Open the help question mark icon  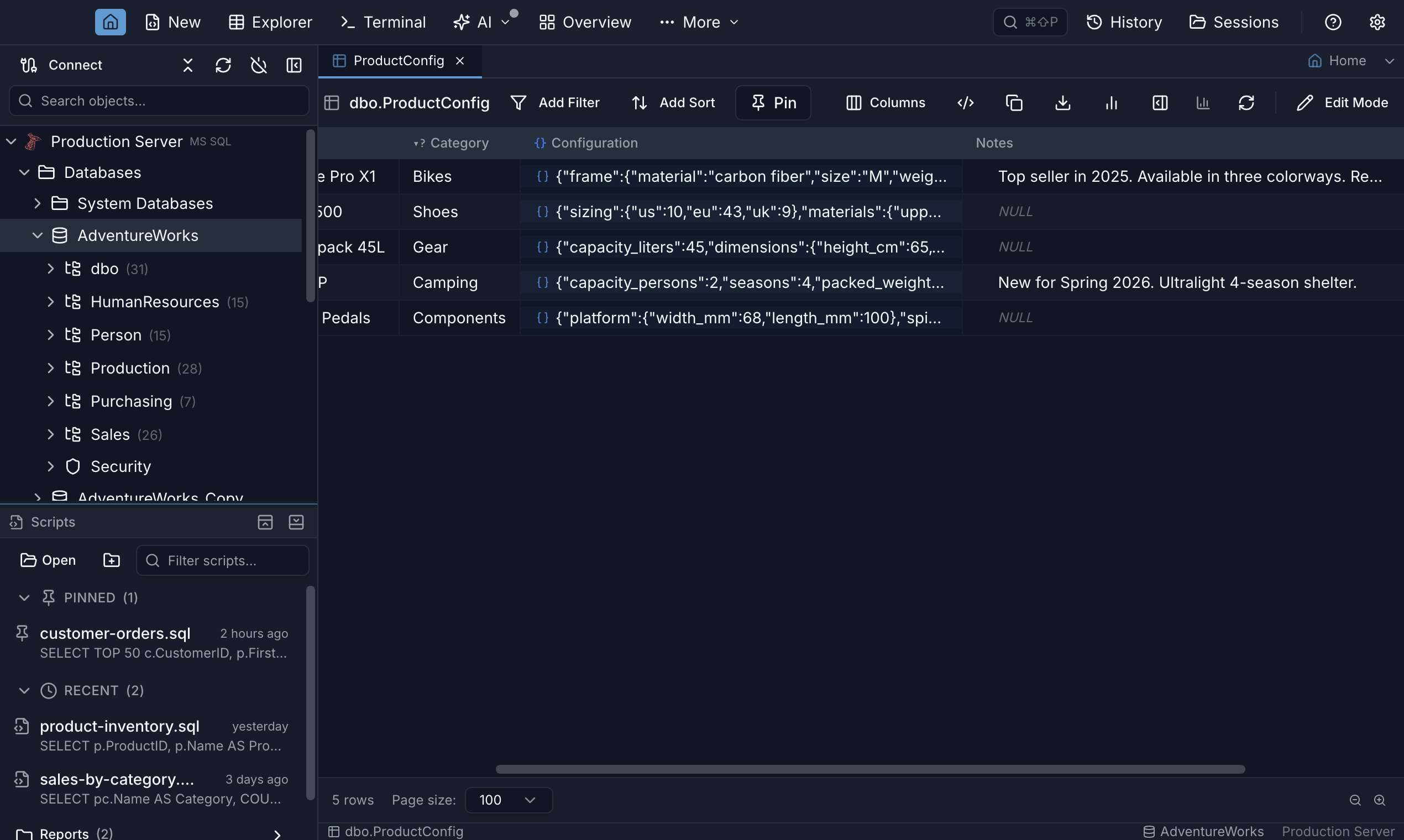point(1333,22)
